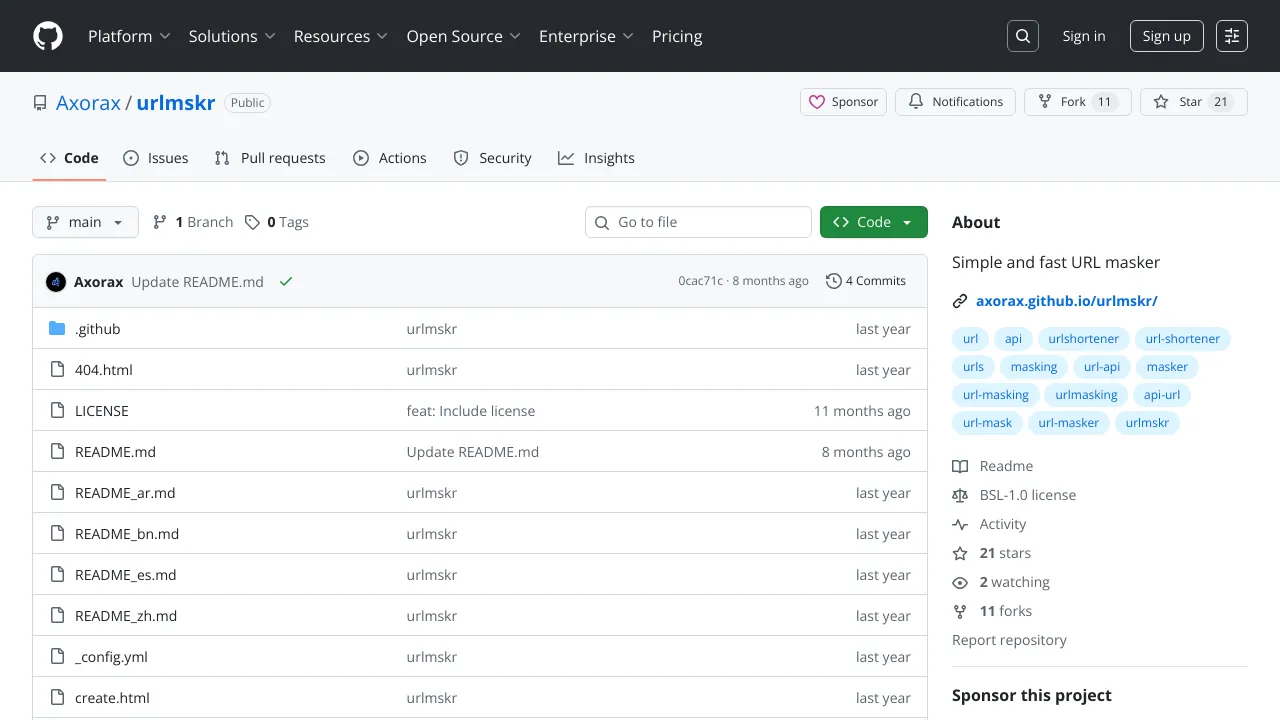View the 1 Branch link
This screenshot has width=1280, height=720.
click(x=193, y=222)
